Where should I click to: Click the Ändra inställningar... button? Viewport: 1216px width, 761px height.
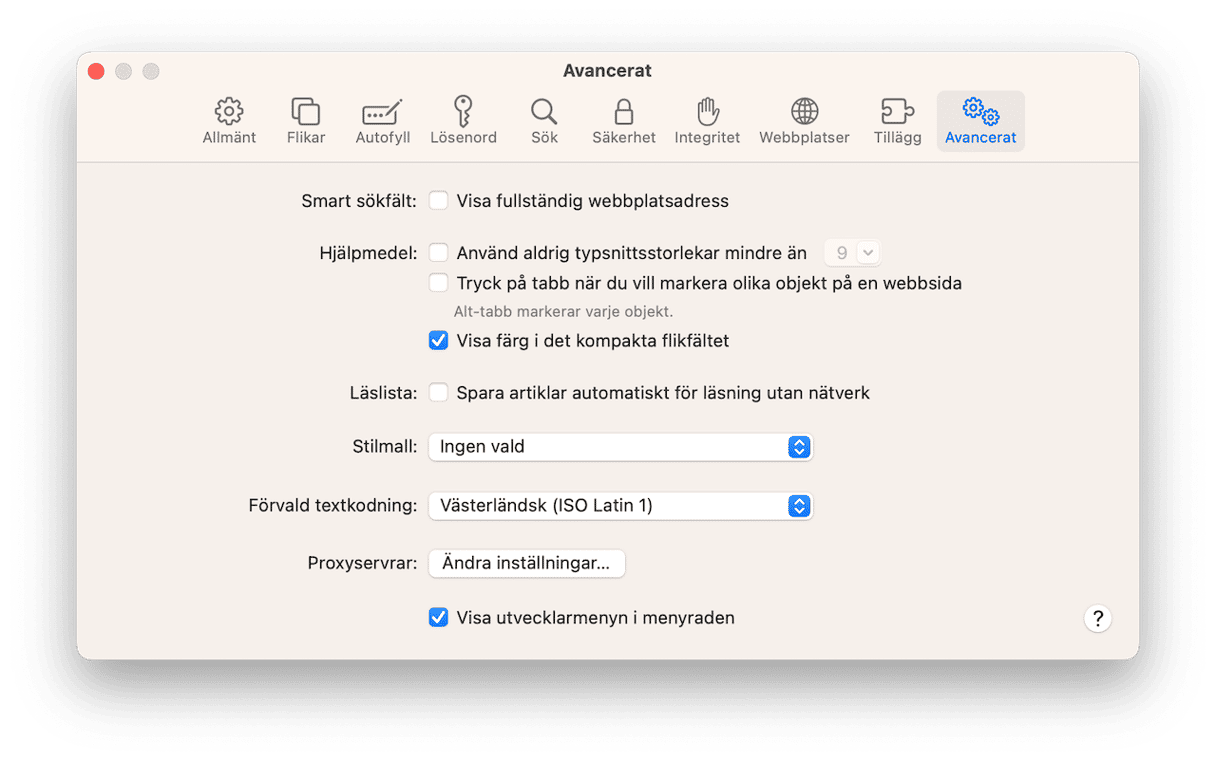pyautogui.click(x=526, y=564)
